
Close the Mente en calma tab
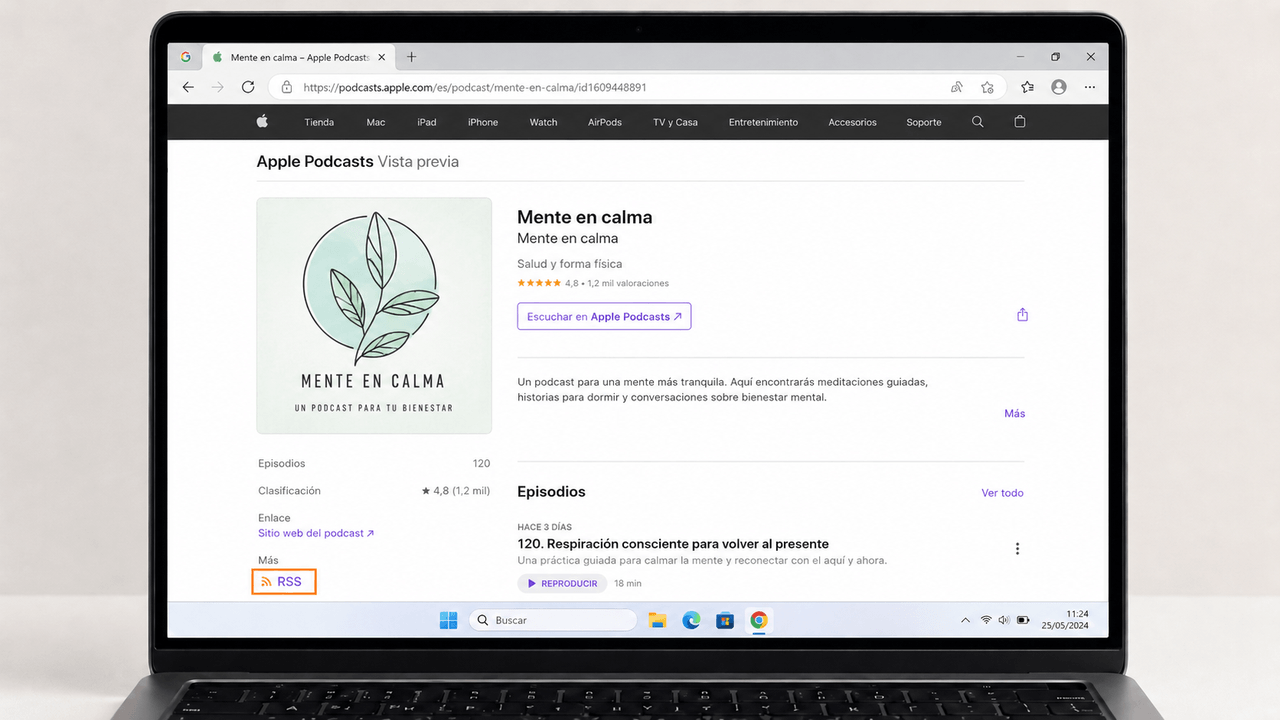[381, 57]
